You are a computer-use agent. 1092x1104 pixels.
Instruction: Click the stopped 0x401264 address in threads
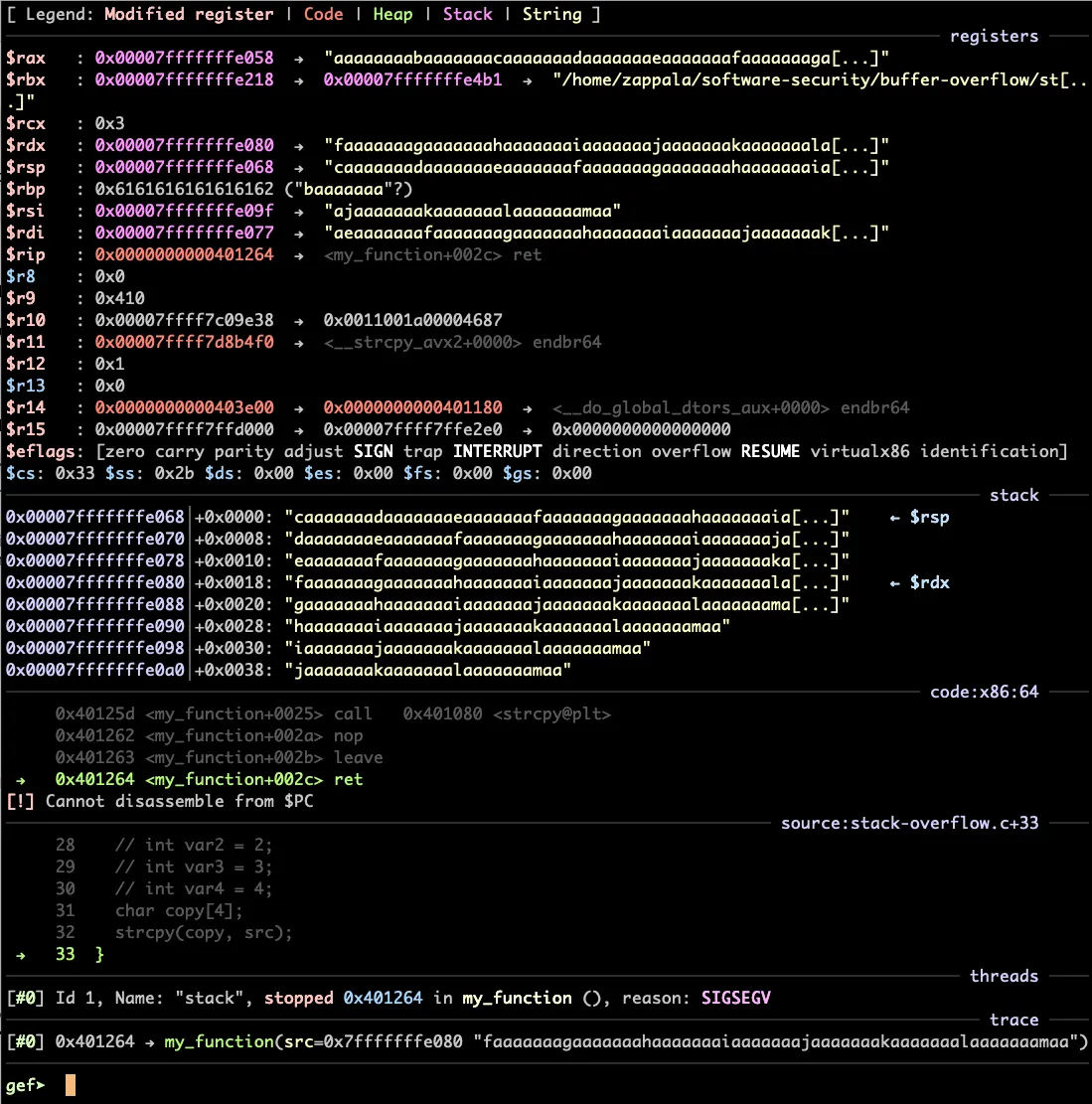click(382, 997)
